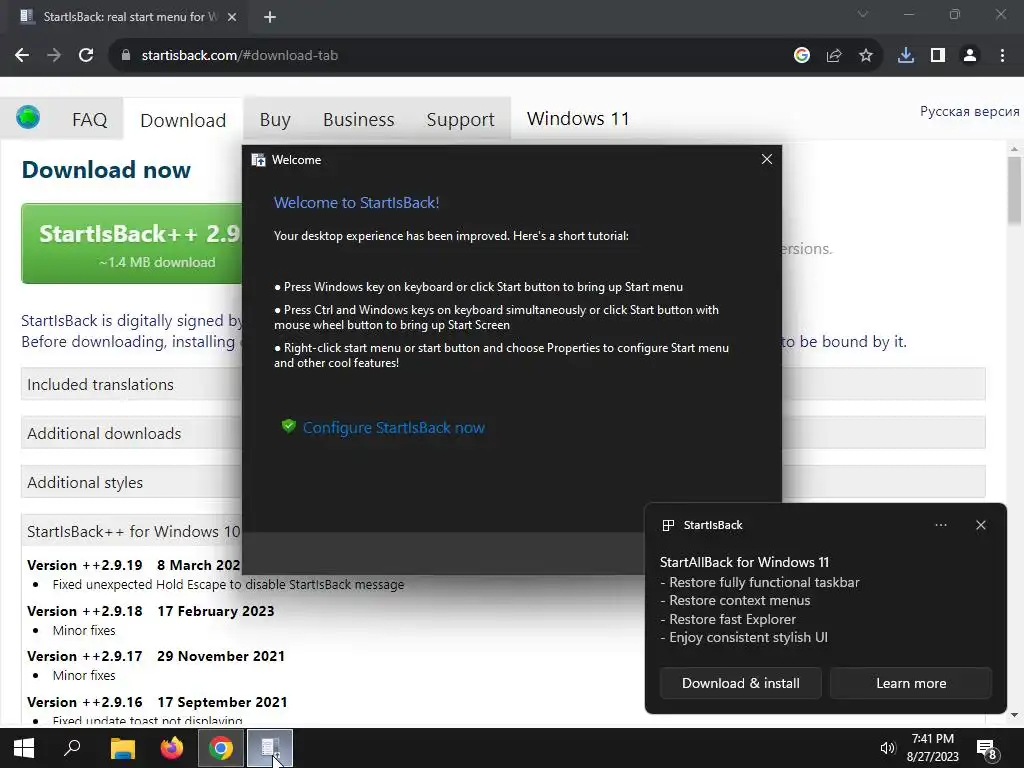
Task: Switch to Русская версия
Action: (x=969, y=112)
